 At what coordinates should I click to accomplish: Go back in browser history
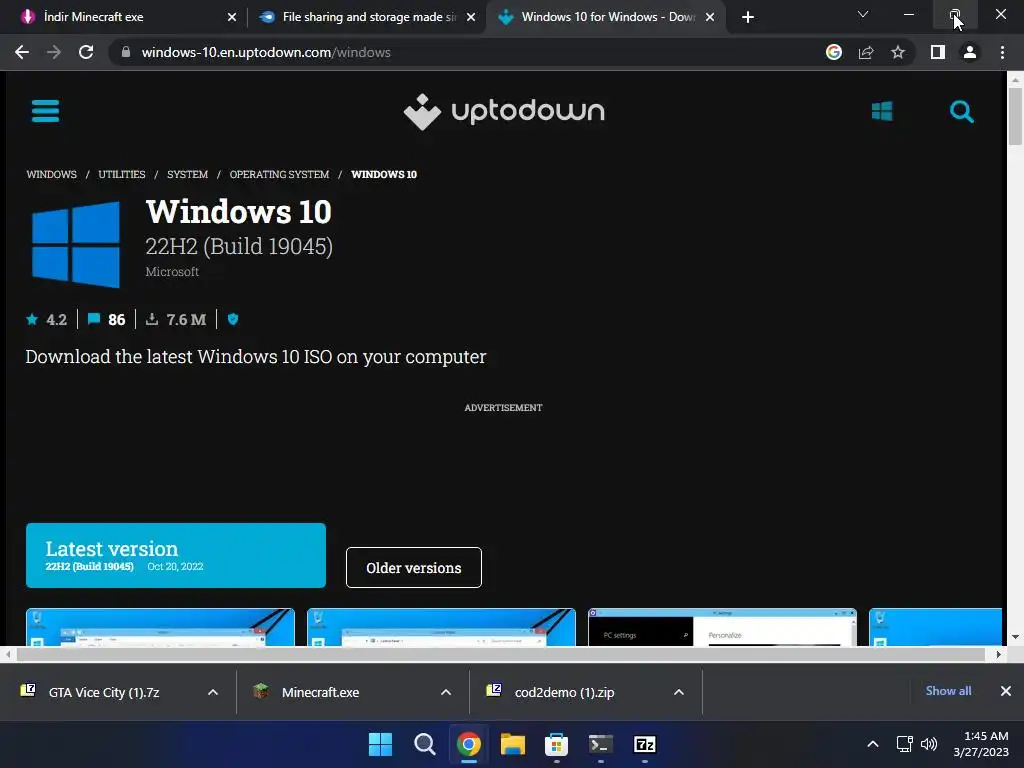22,52
